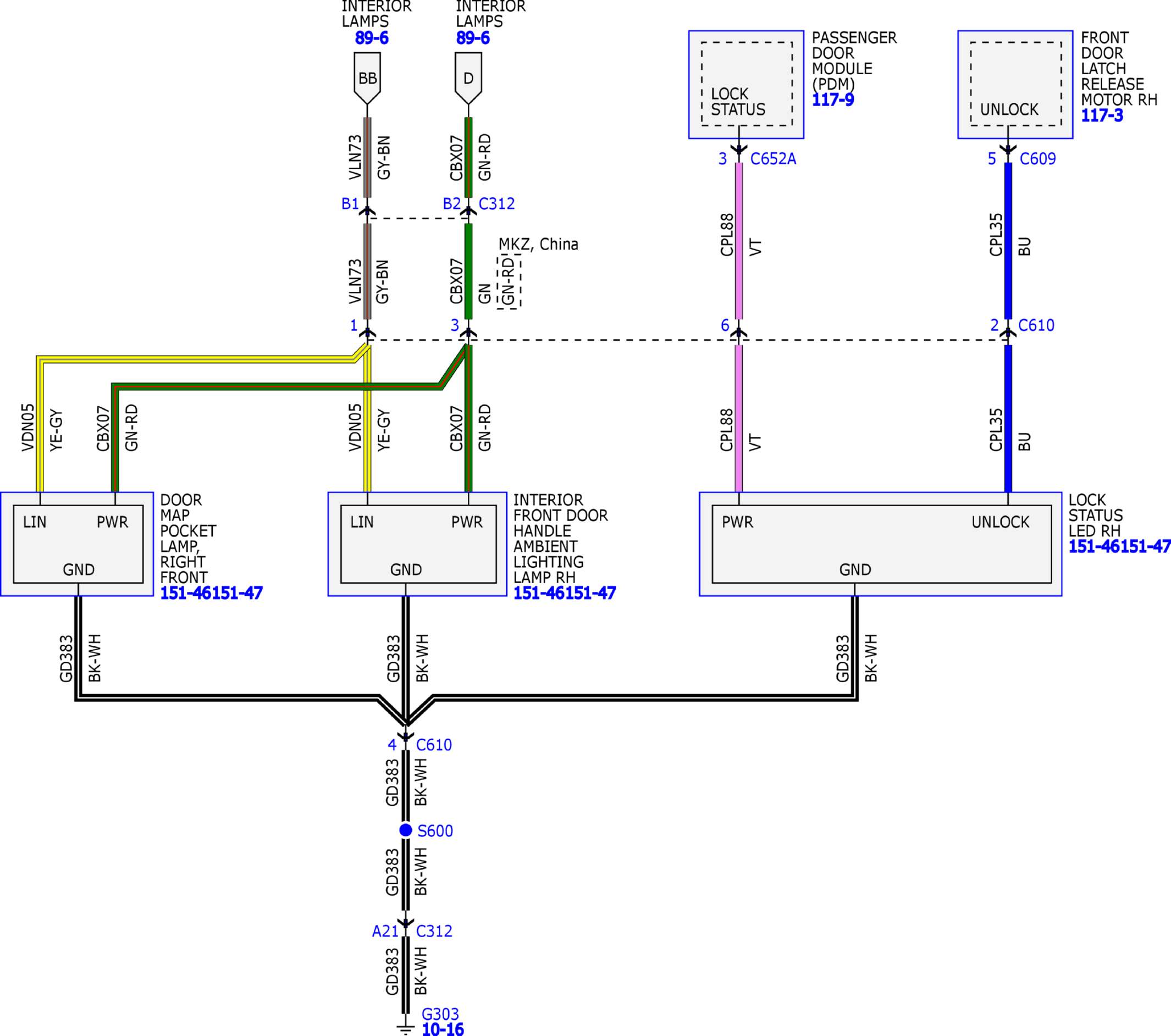The image size is (1171, 1036).
Task: Open the Lock Status LED RH 151-46151-47 link
Action: [1119, 546]
